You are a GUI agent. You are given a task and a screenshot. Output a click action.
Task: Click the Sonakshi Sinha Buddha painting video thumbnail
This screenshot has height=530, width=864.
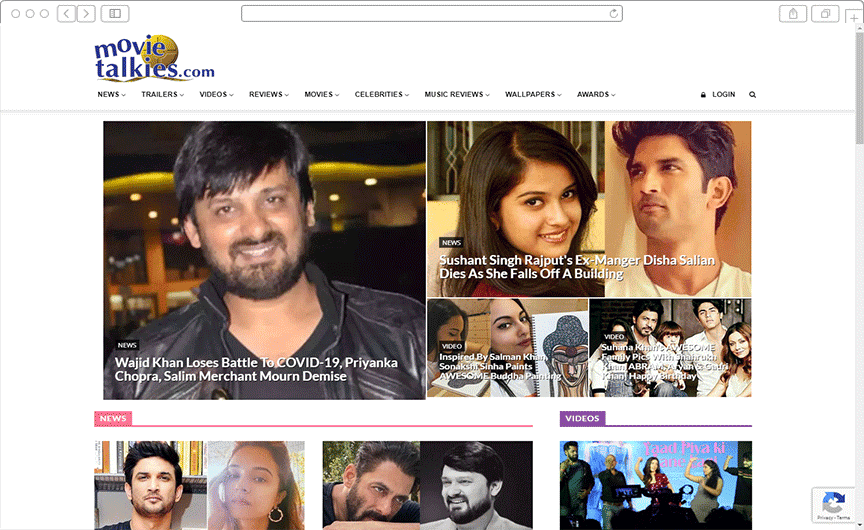(507, 348)
